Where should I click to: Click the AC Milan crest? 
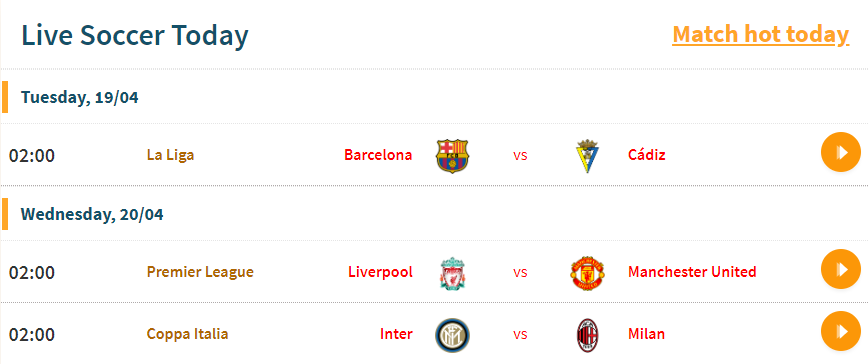coord(587,335)
